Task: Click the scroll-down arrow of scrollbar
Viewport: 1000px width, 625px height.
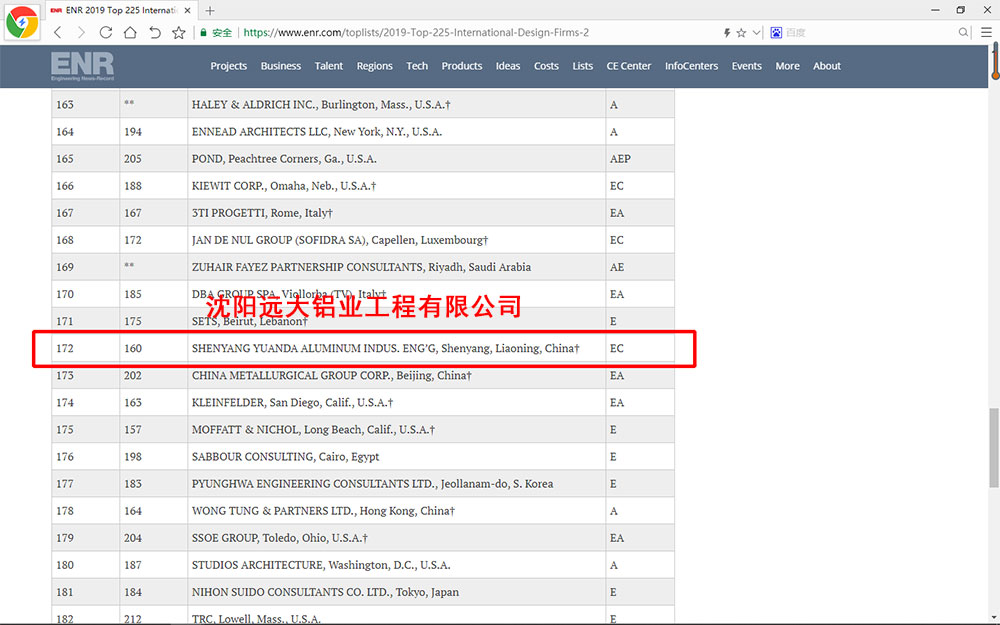Action: pyautogui.click(x=994, y=617)
